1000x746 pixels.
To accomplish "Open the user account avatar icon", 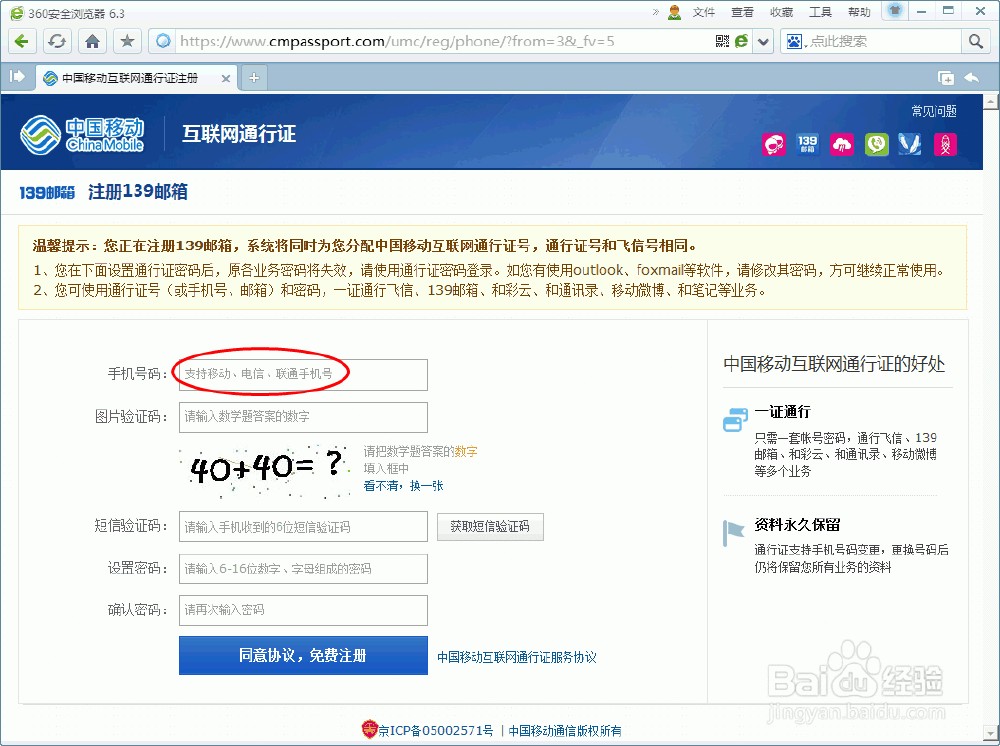I will pyautogui.click(x=674, y=12).
